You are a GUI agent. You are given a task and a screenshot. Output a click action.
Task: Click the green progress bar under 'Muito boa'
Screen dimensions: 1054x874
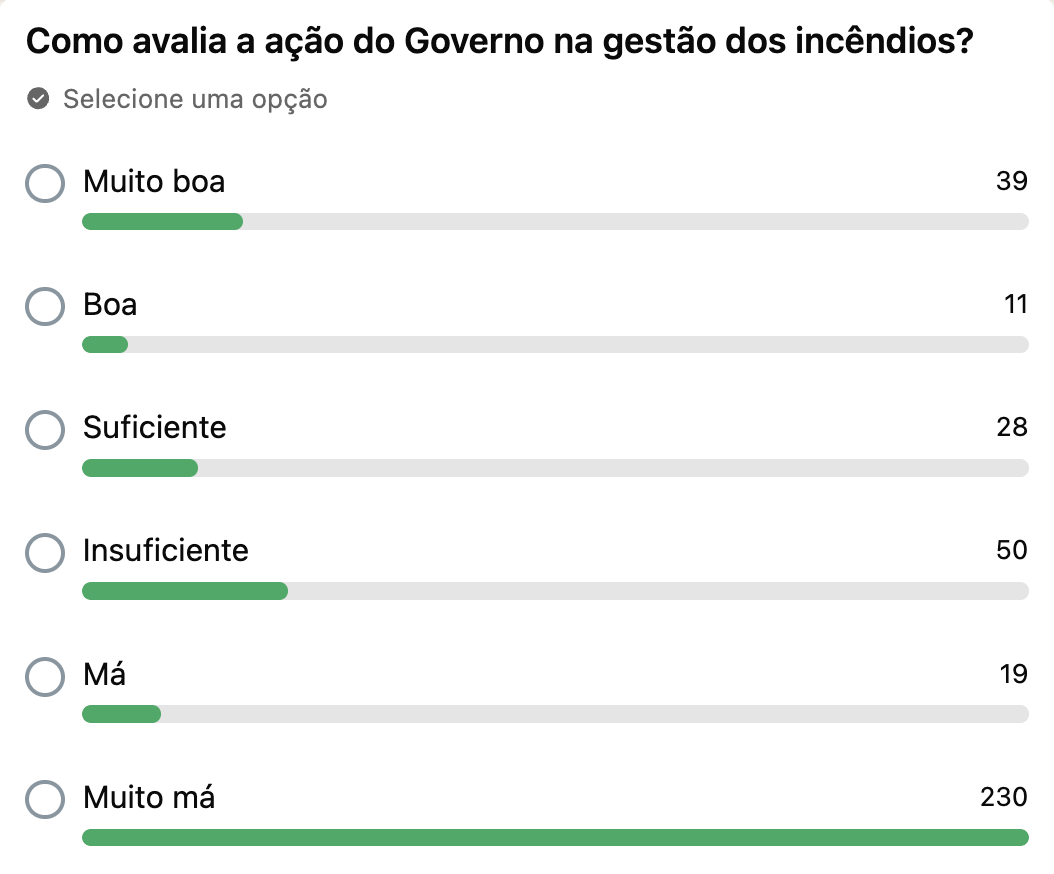[163, 222]
